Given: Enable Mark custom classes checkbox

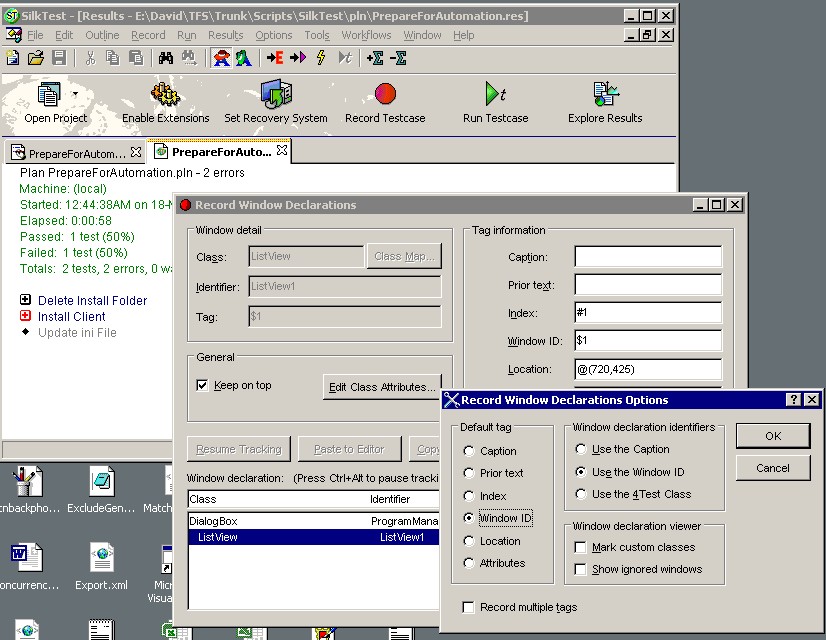Looking at the screenshot, I should coord(581,547).
